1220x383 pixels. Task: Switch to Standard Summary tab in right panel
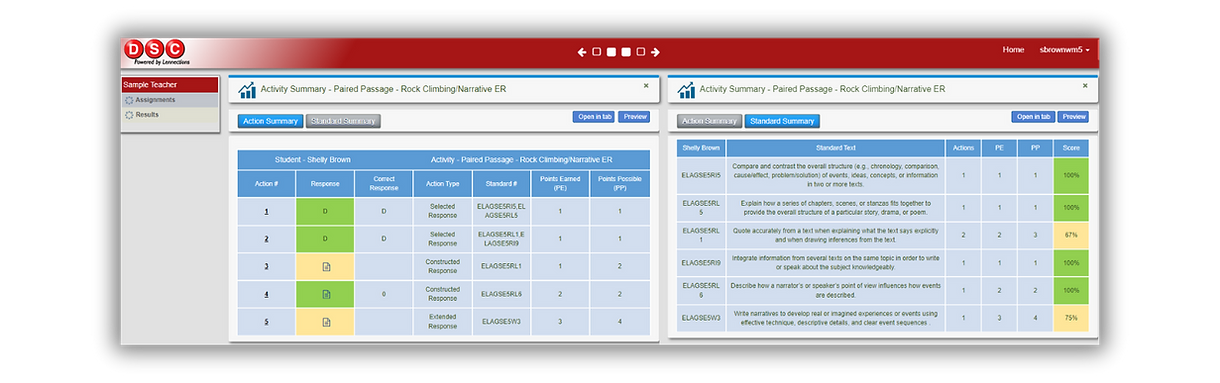pos(782,121)
